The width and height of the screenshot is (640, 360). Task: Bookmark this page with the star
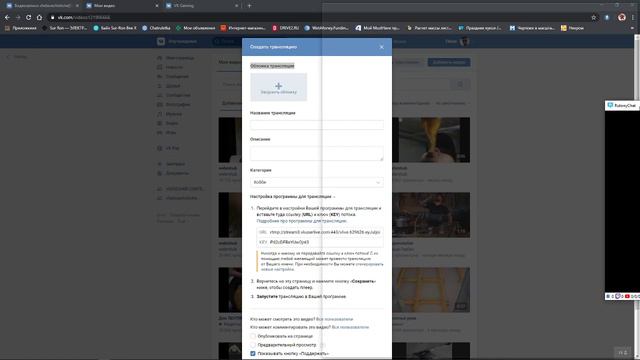(593, 18)
